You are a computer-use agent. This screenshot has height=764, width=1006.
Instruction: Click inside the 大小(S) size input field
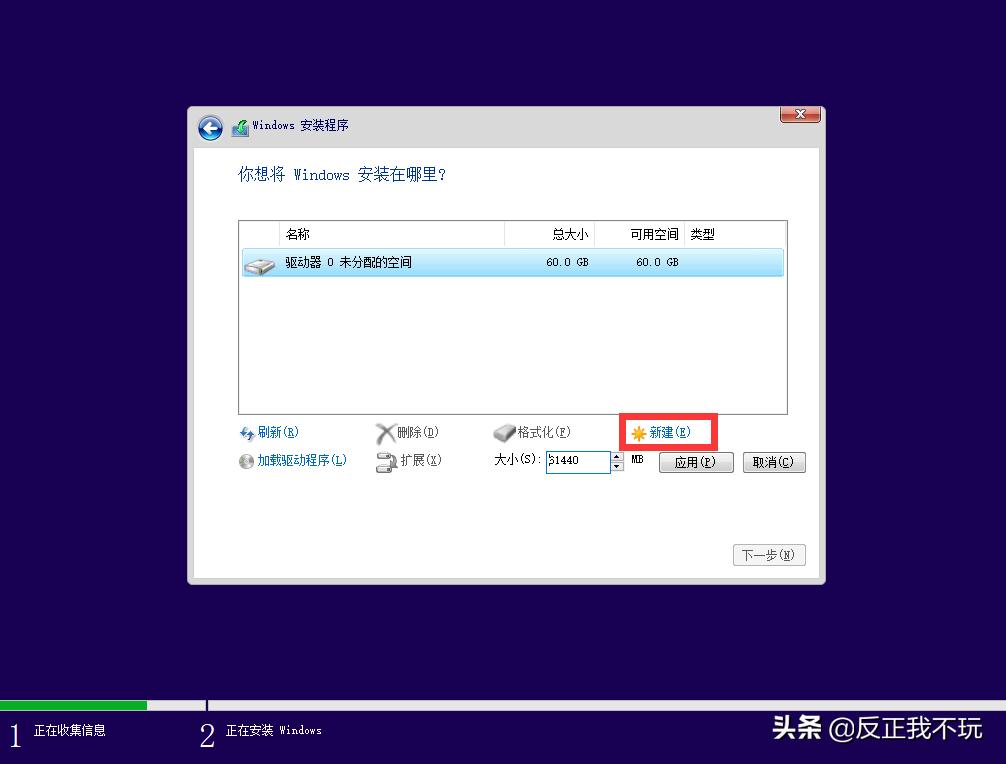[x=580, y=462]
